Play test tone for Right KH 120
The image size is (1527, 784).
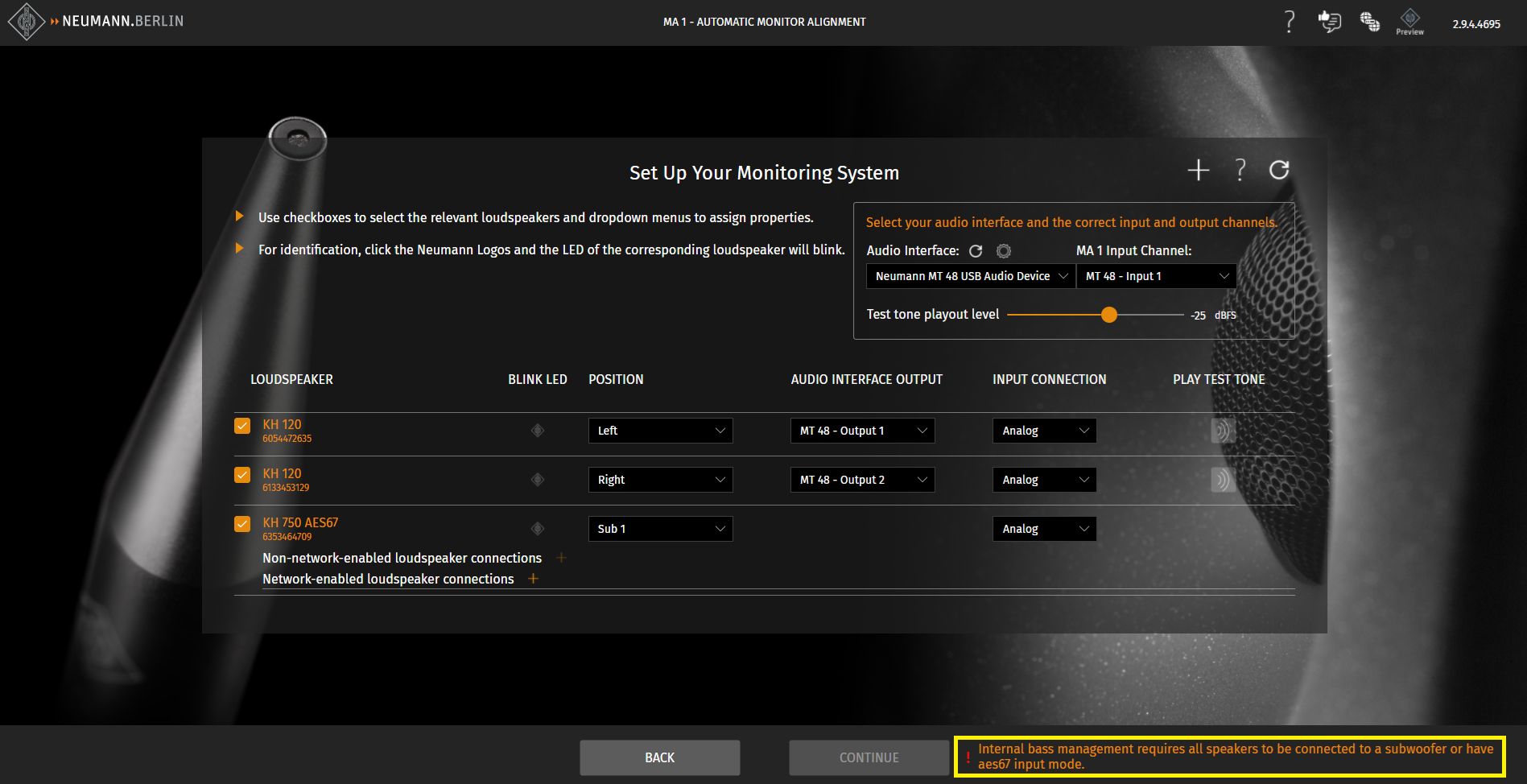click(x=1222, y=481)
